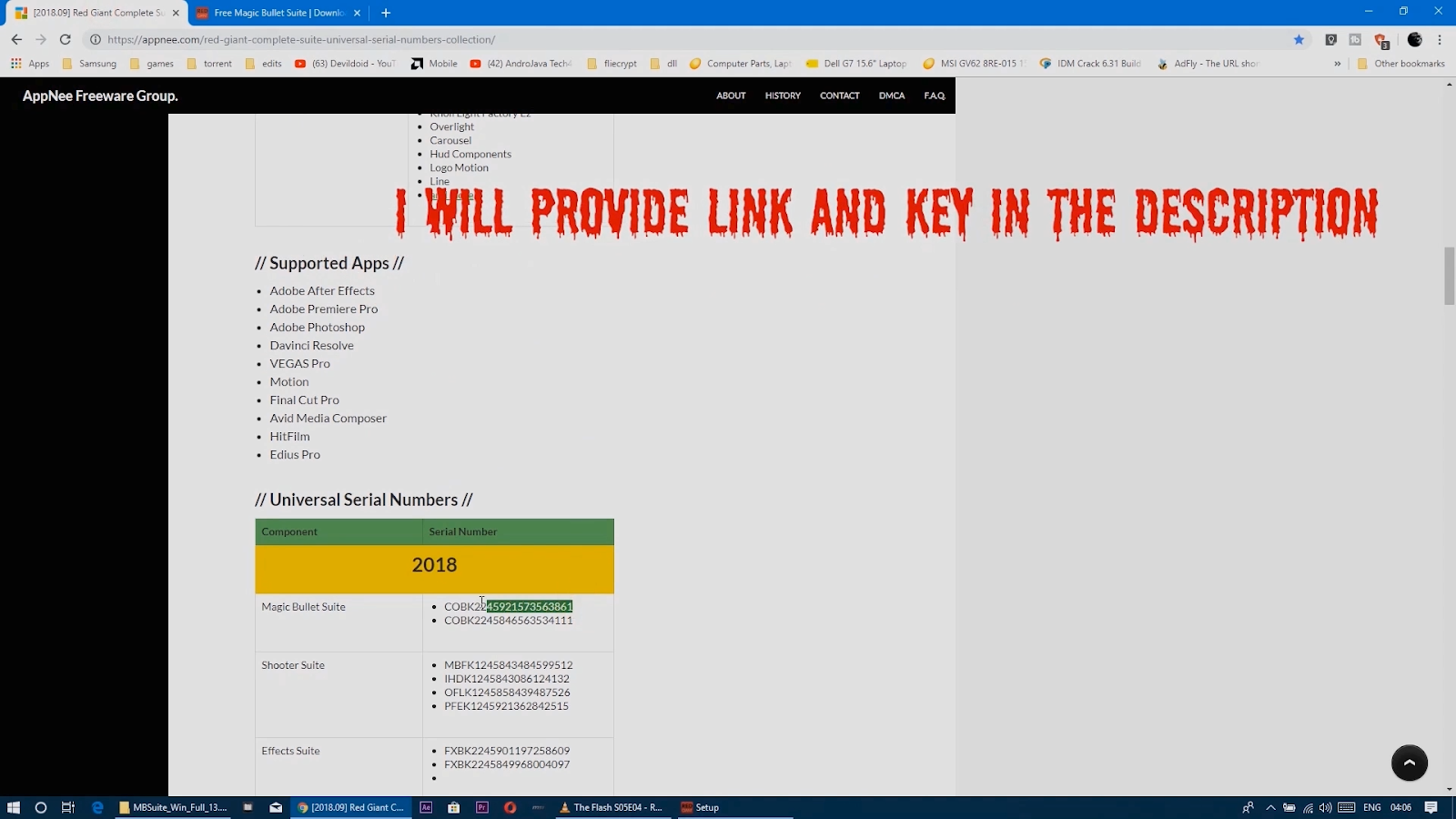Open DMCA in site navigation
The width and height of the screenshot is (1456, 819).
[x=892, y=96]
